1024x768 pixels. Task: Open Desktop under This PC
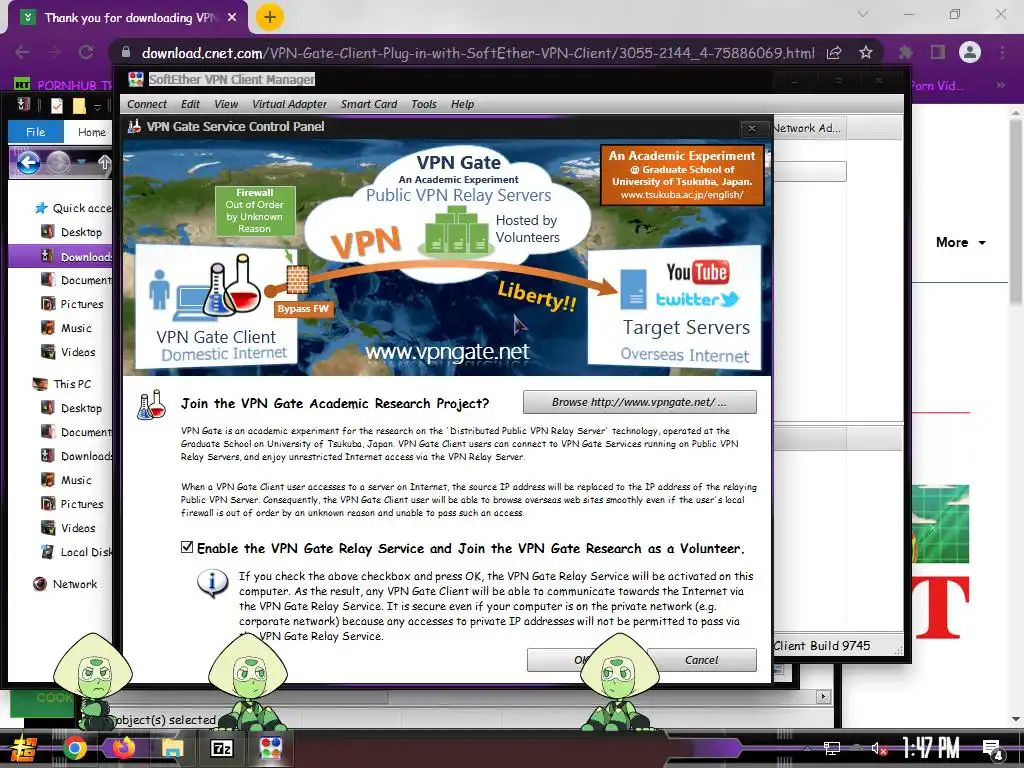[81, 408]
